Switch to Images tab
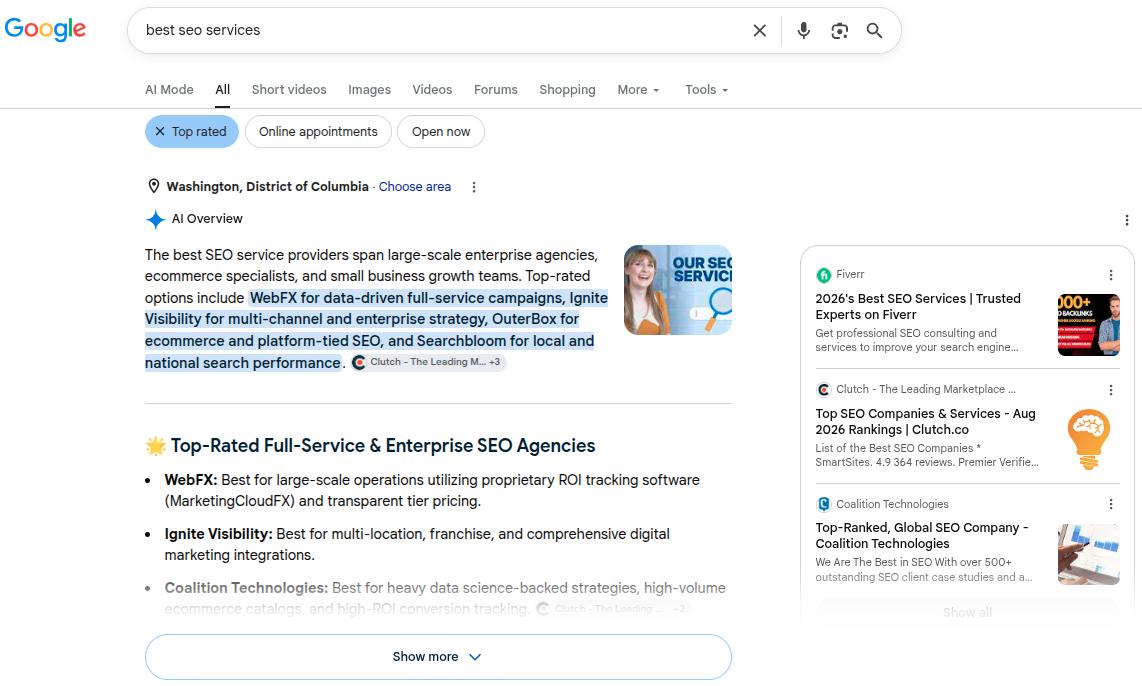The width and height of the screenshot is (1142, 686). click(x=369, y=90)
